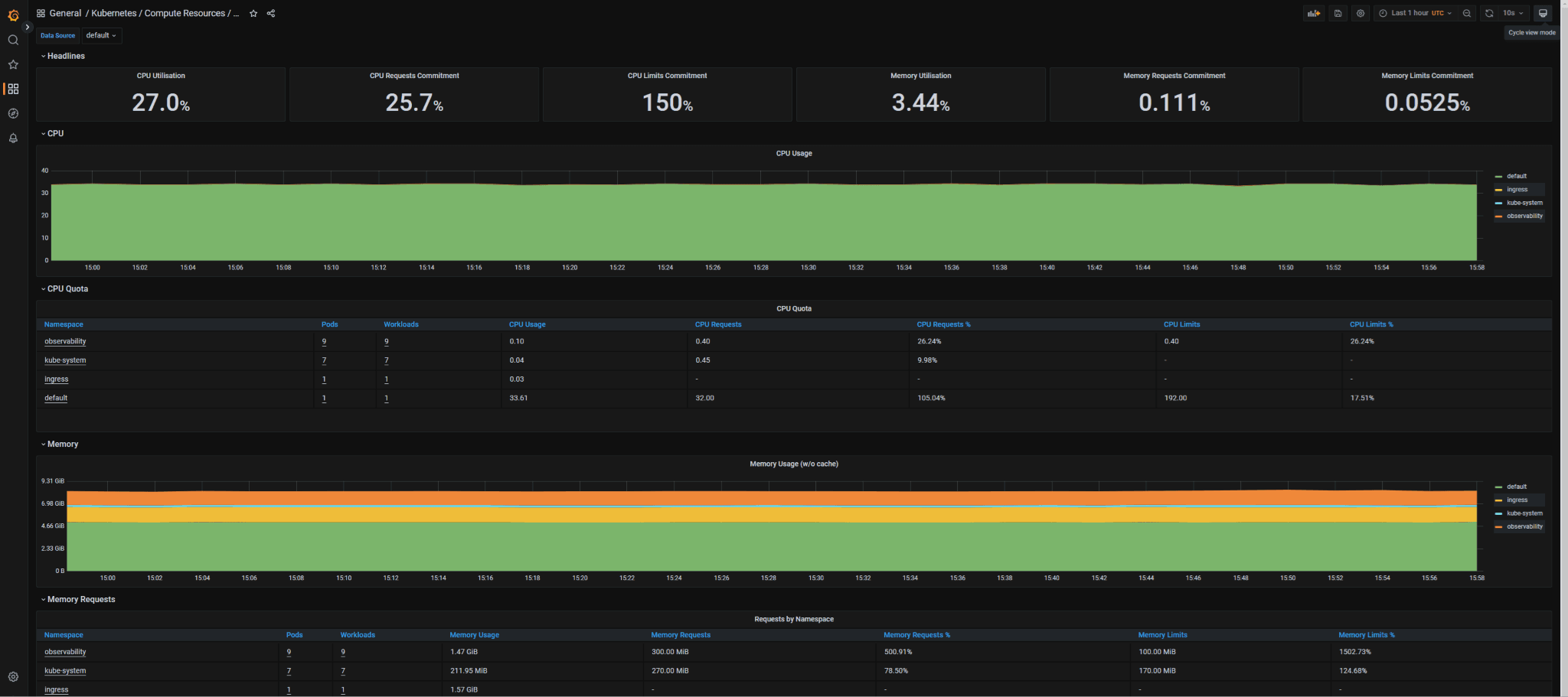Collapse the CPU Quota row
The height and width of the screenshot is (697, 1568).
[x=64, y=288]
